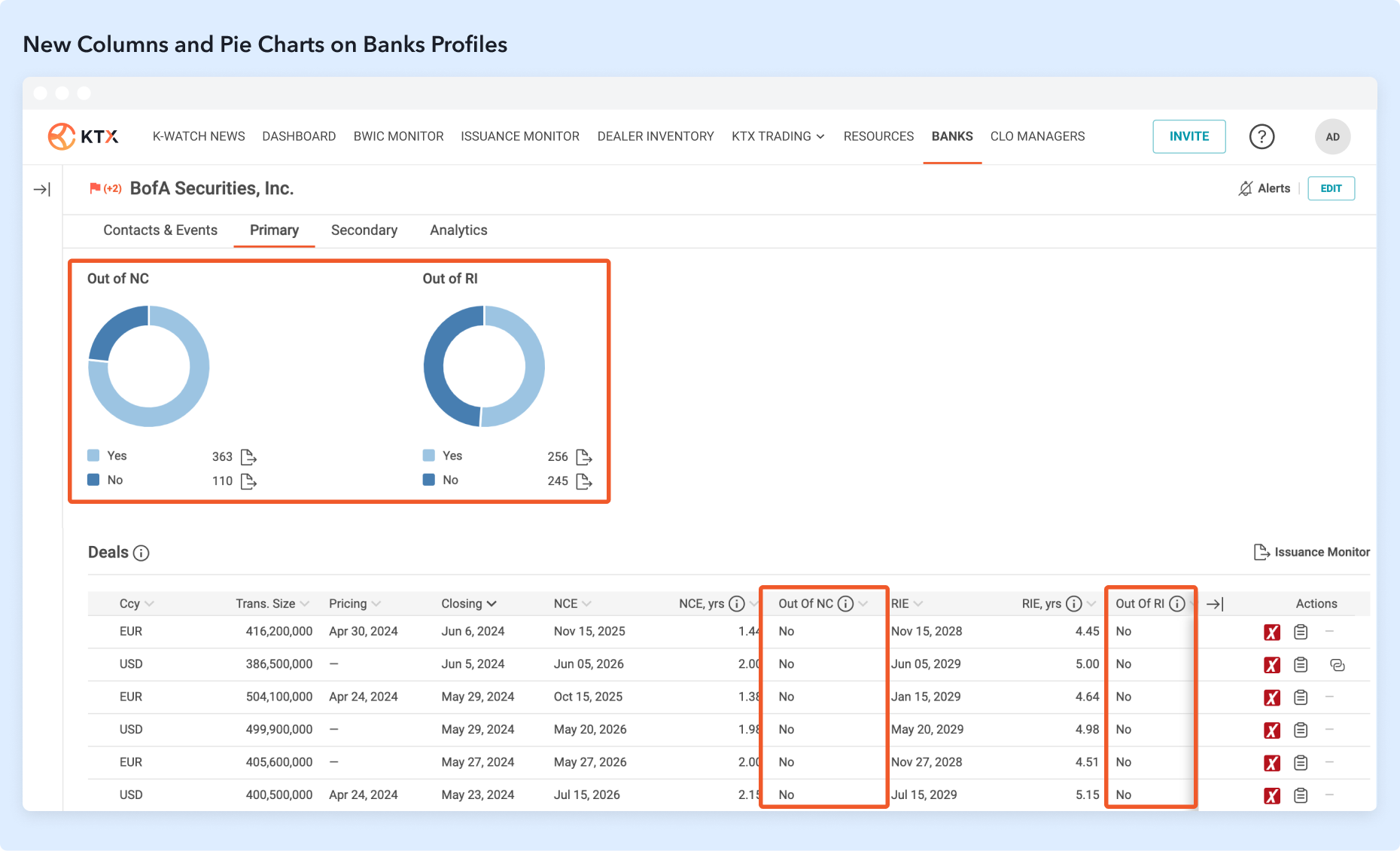
Task: Export Out of NC 'Yes' 363 deals
Action: [x=248, y=456]
